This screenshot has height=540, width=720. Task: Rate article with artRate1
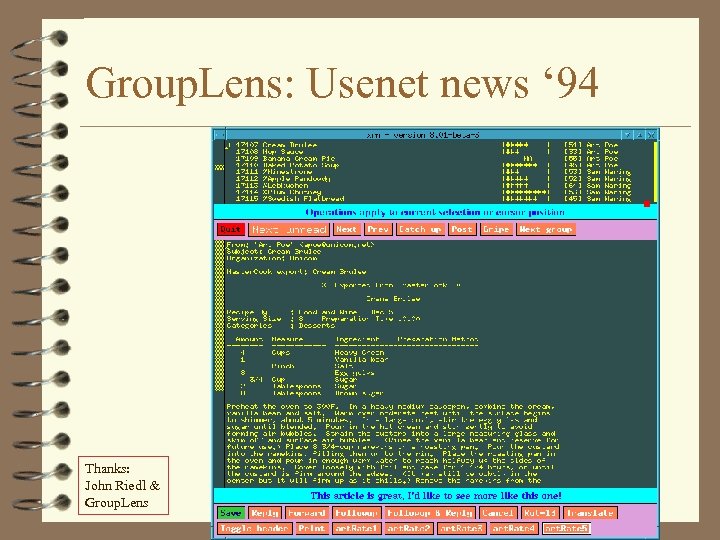(356, 529)
